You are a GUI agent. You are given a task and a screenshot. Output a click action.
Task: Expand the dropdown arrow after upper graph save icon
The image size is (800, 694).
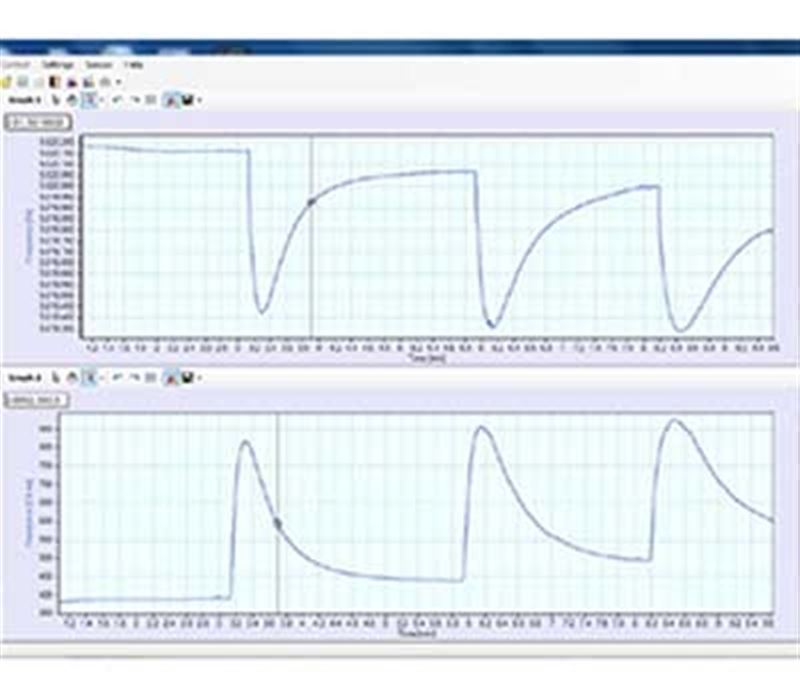(200, 99)
